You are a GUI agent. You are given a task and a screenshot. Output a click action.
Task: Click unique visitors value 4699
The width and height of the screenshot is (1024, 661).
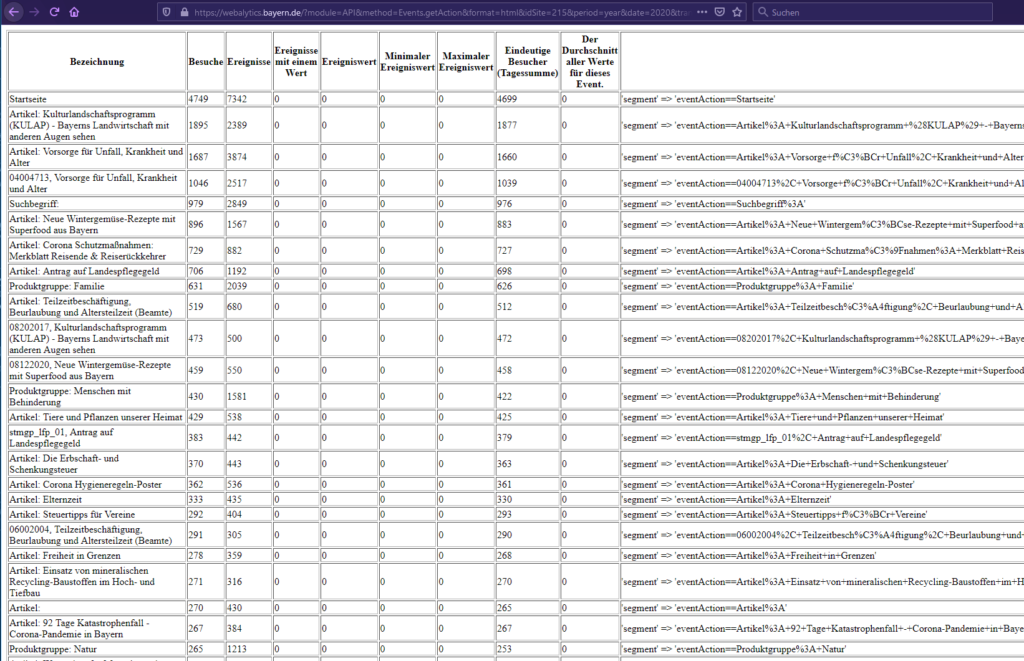pos(507,99)
